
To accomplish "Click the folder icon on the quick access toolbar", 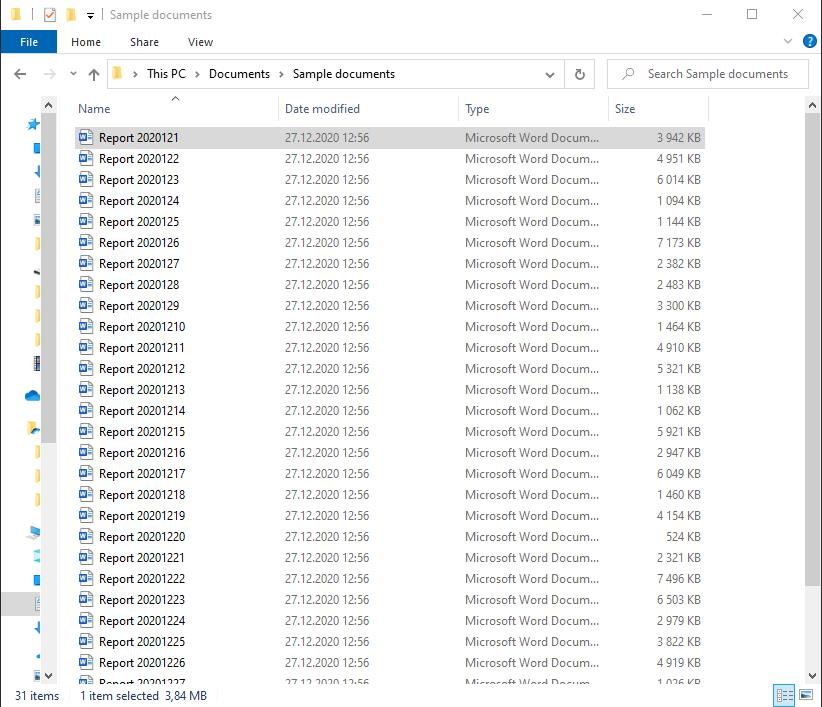I will pyautogui.click(x=70, y=14).
